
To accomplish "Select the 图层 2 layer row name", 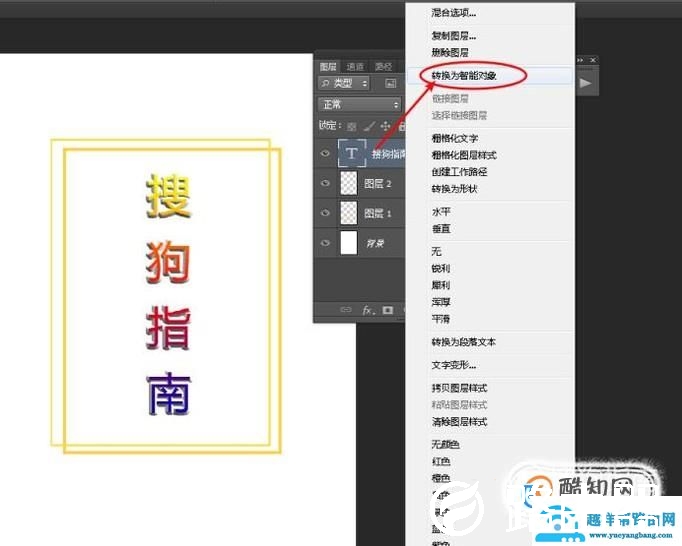I will tap(378, 184).
